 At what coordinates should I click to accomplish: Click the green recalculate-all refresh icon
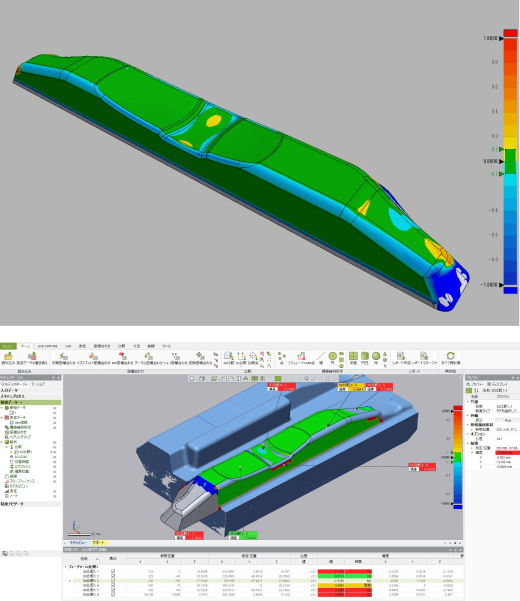(451, 356)
